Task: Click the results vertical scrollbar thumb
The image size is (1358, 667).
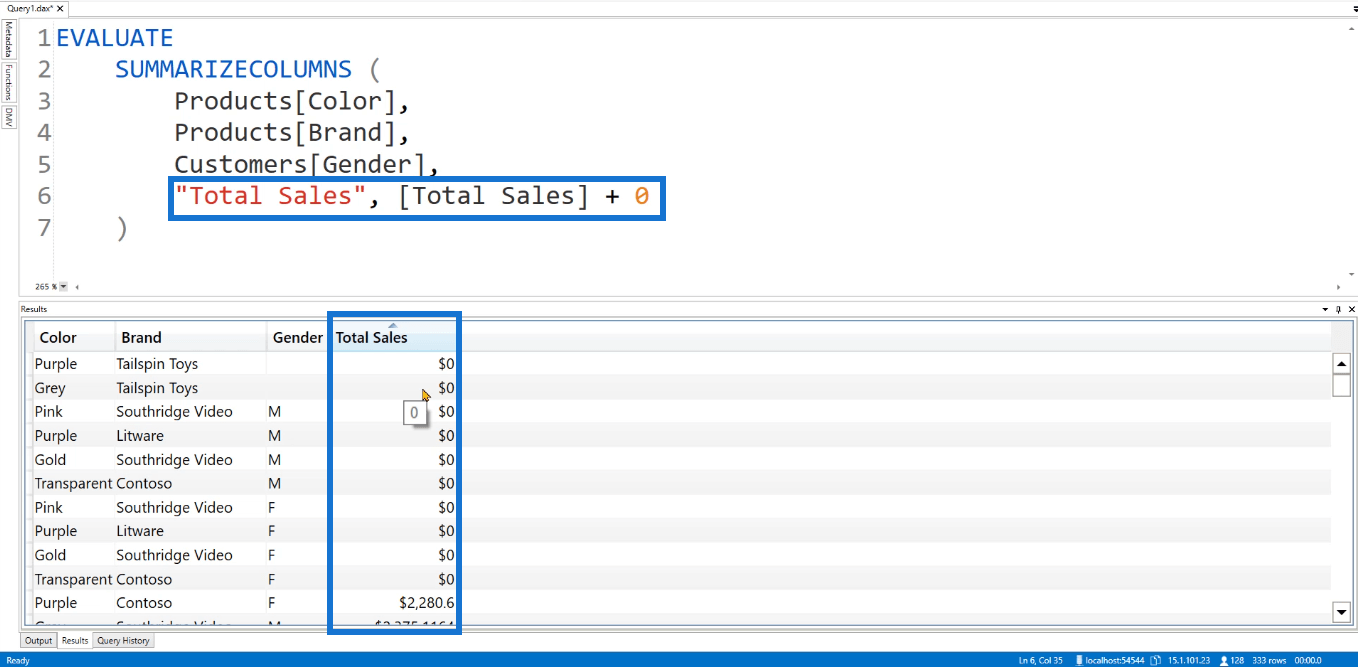Action: (1342, 385)
